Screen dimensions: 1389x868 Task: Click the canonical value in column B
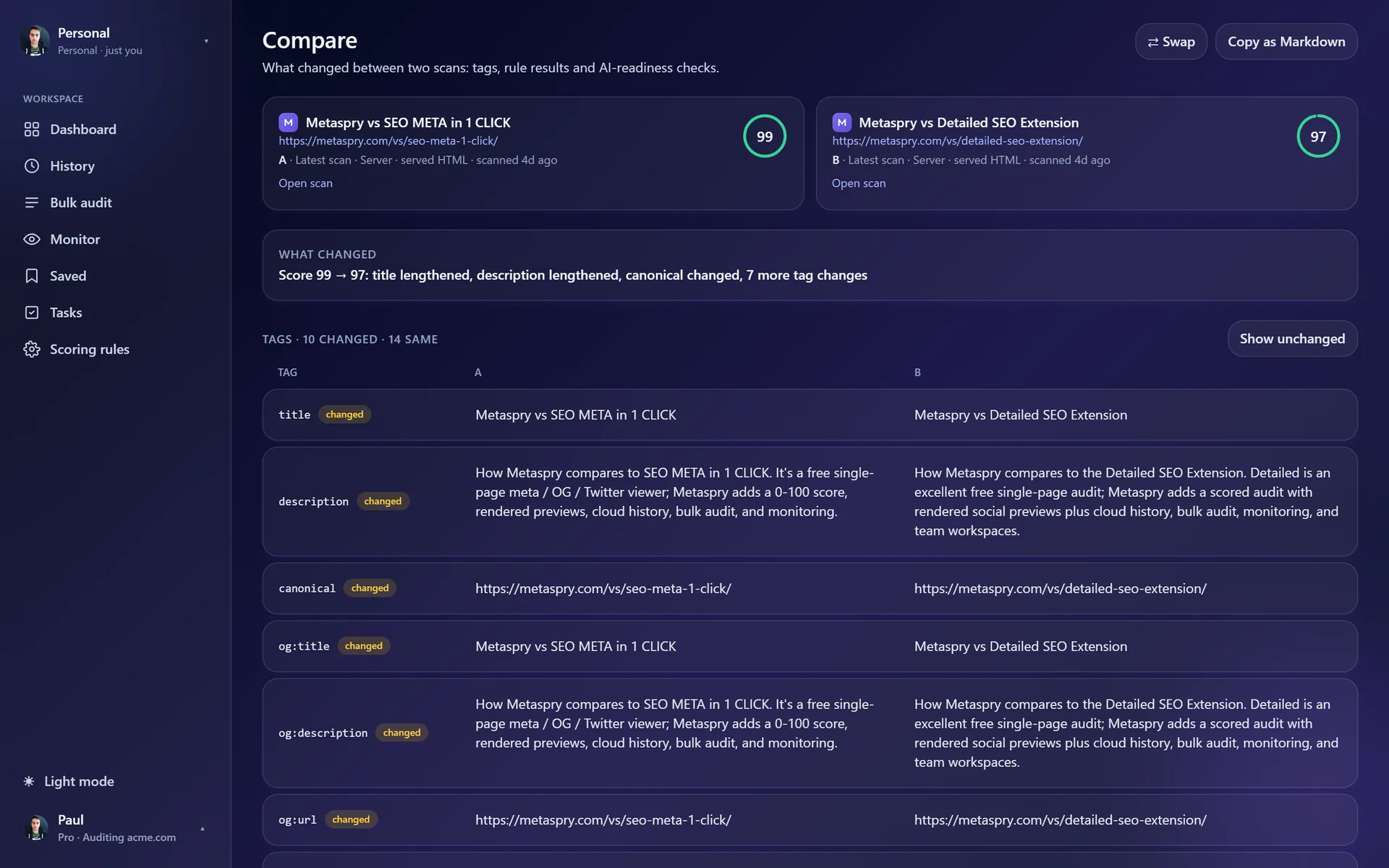[x=1060, y=588]
